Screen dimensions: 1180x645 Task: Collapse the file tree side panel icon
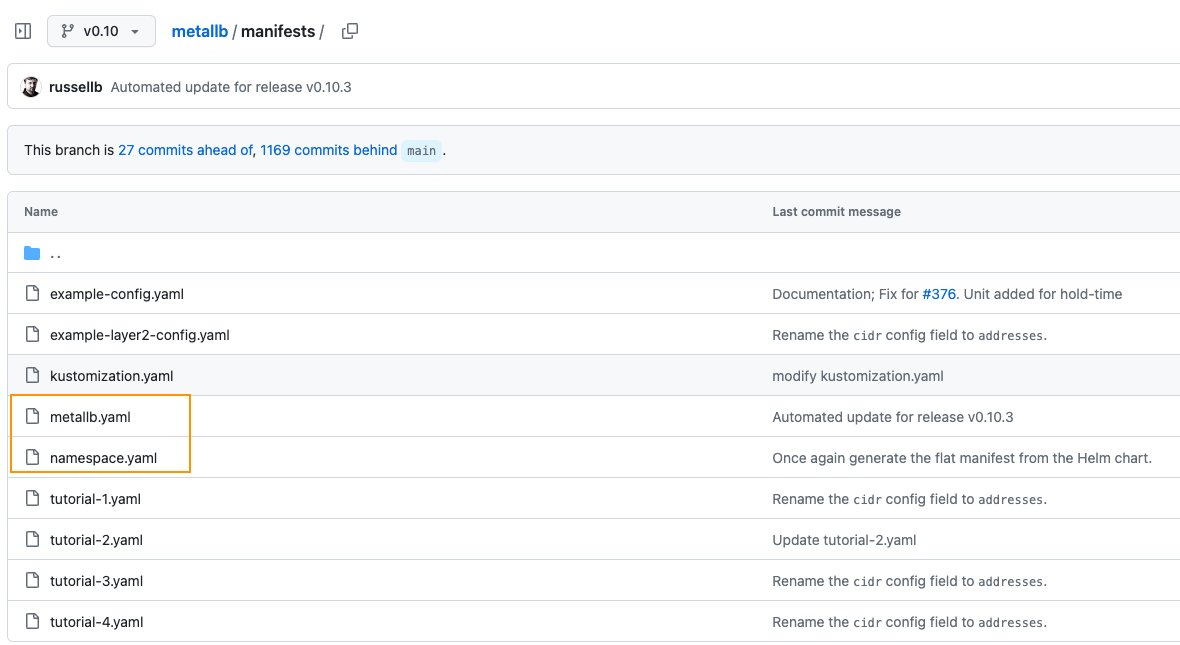(23, 31)
